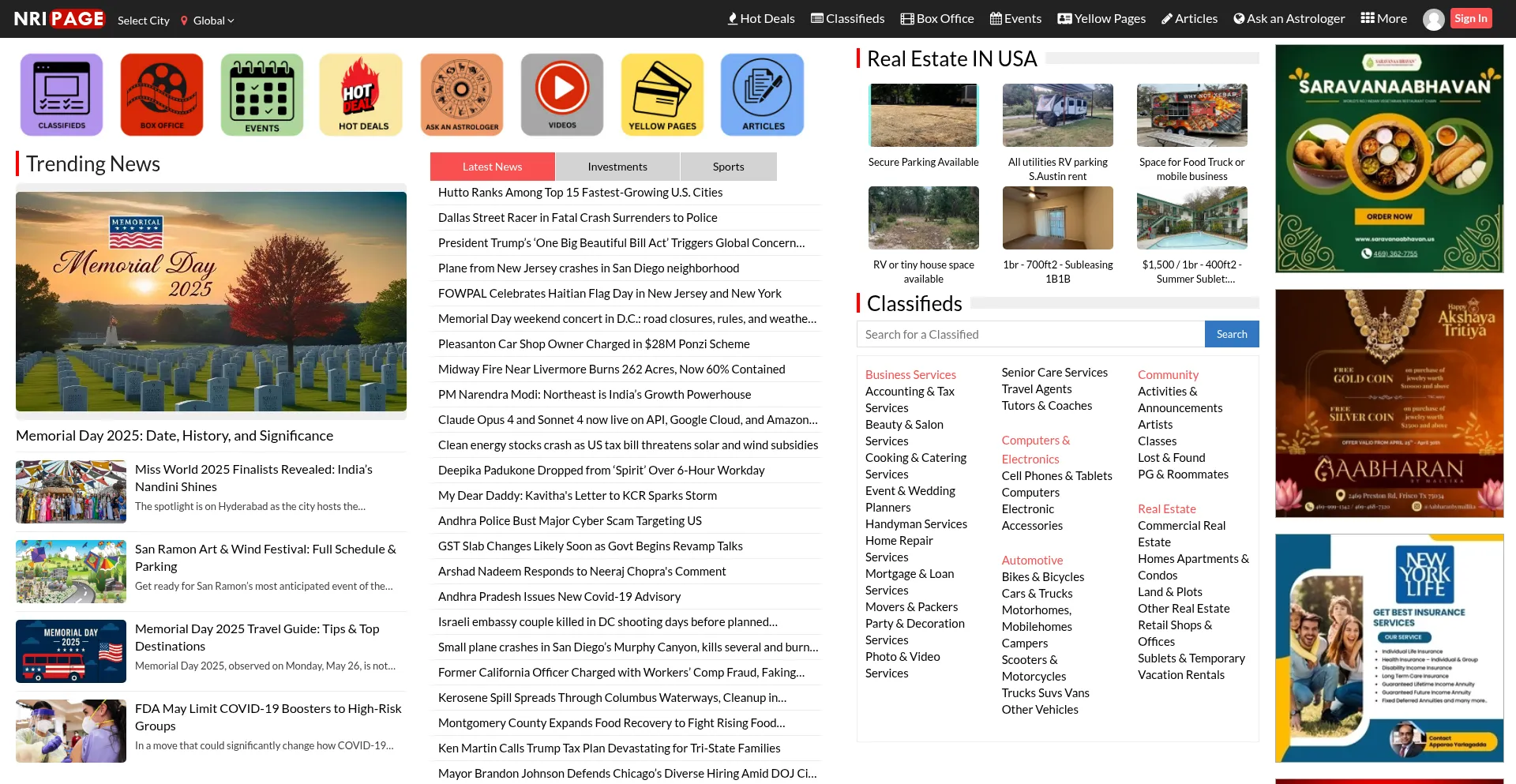The width and height of the screenshot is (1516, 784).
Task: Open Miss World 2025 Finalists article thumbnail
Action: pyautogui.click(x=71, y=492)
